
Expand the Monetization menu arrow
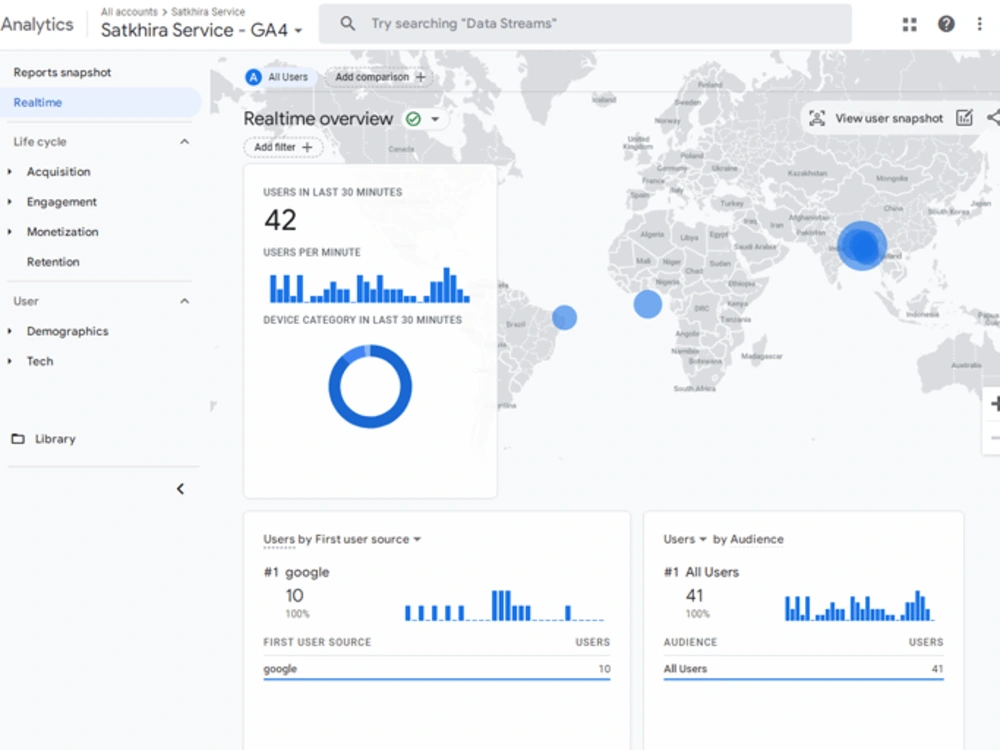click(10, 232)
